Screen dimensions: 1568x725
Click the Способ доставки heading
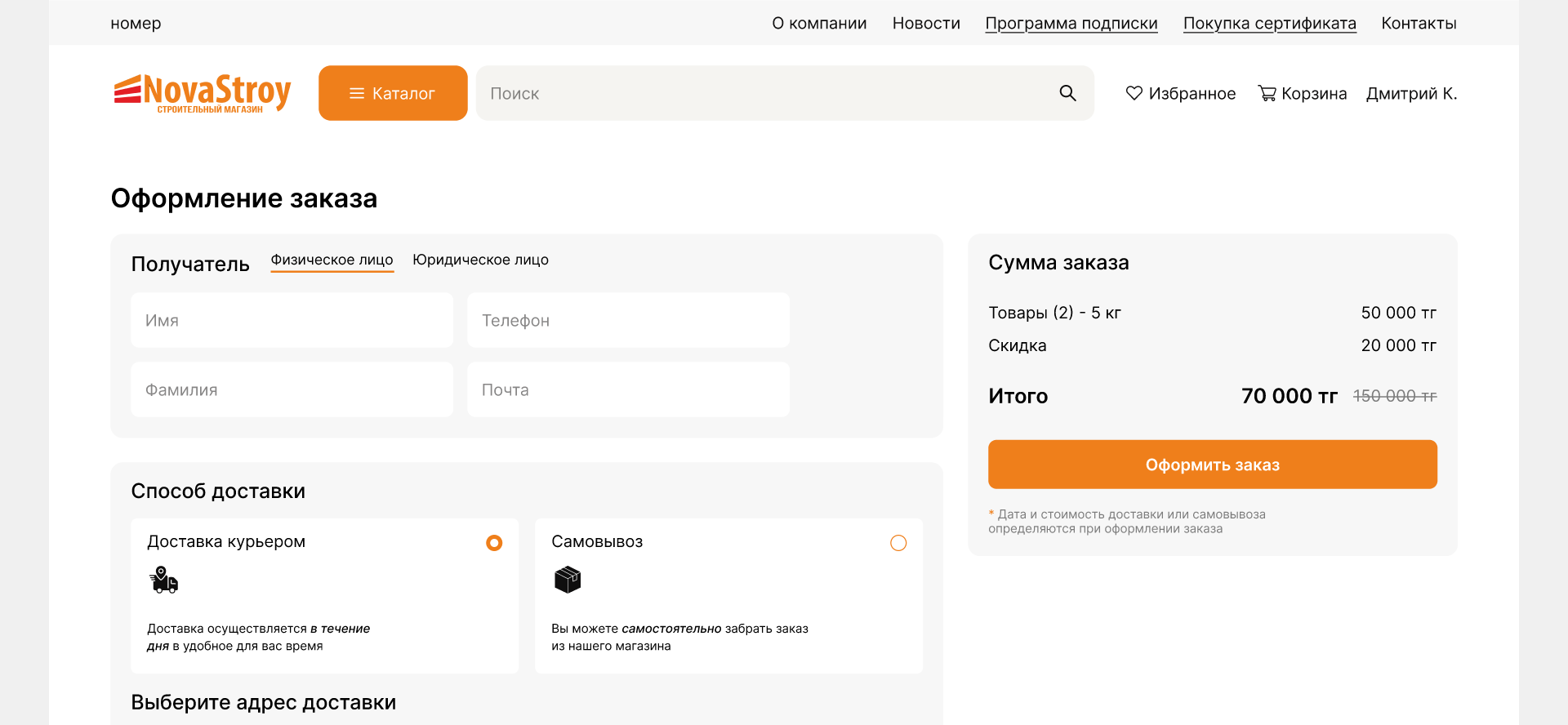pos(218,491)
